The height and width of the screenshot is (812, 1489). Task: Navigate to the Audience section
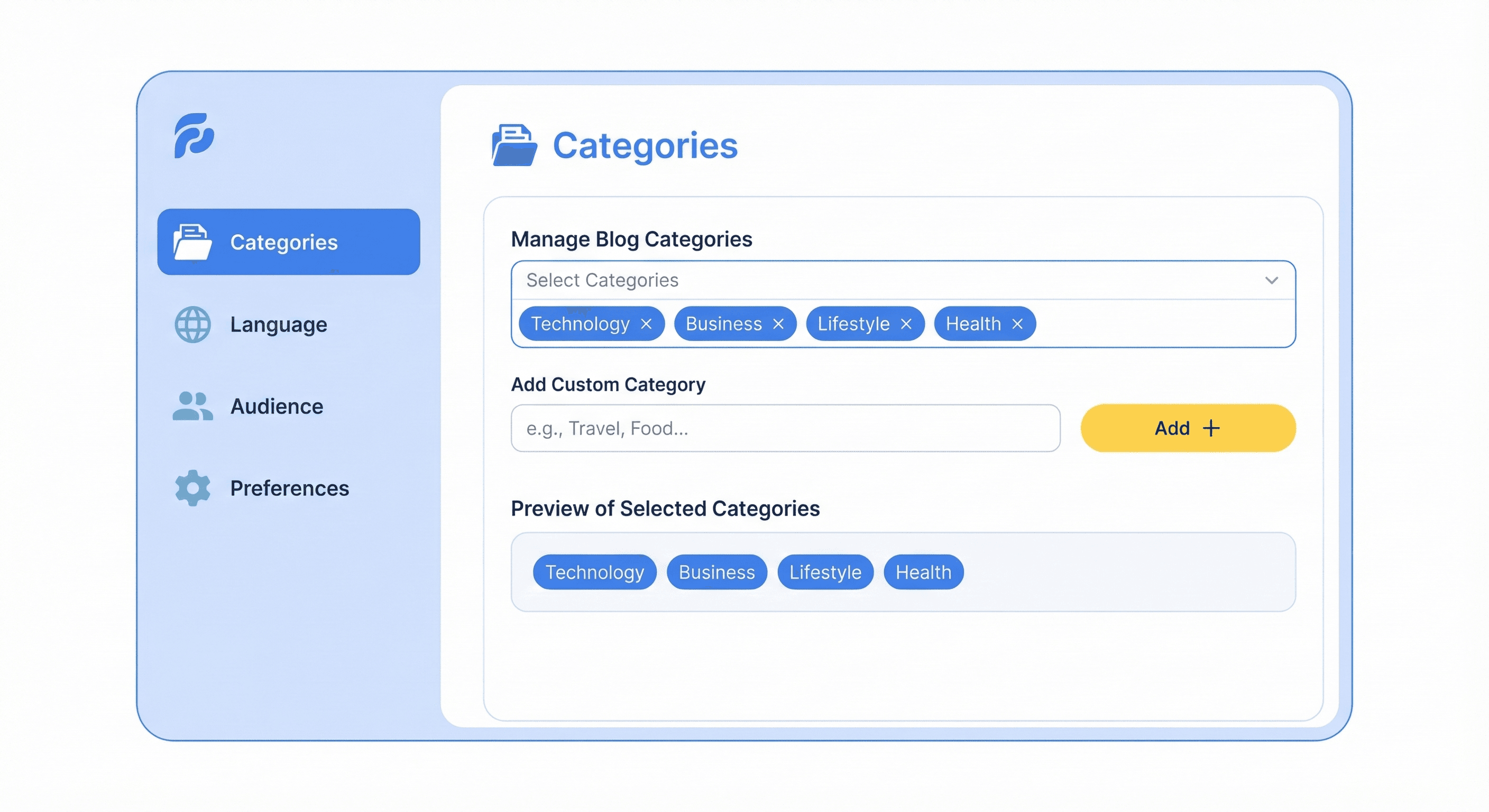click(x=277, y=407)
